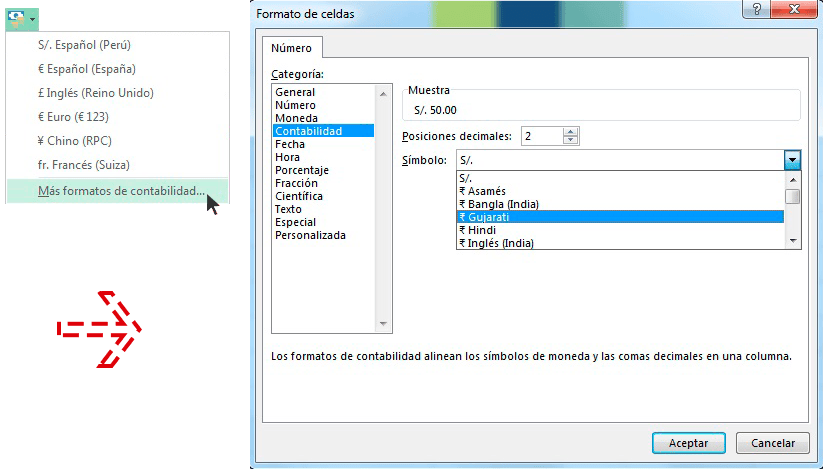Choose ₹ Gujarati symbol option
The height and width of the screenshot is (469, 823).
(x=620, y=217)
